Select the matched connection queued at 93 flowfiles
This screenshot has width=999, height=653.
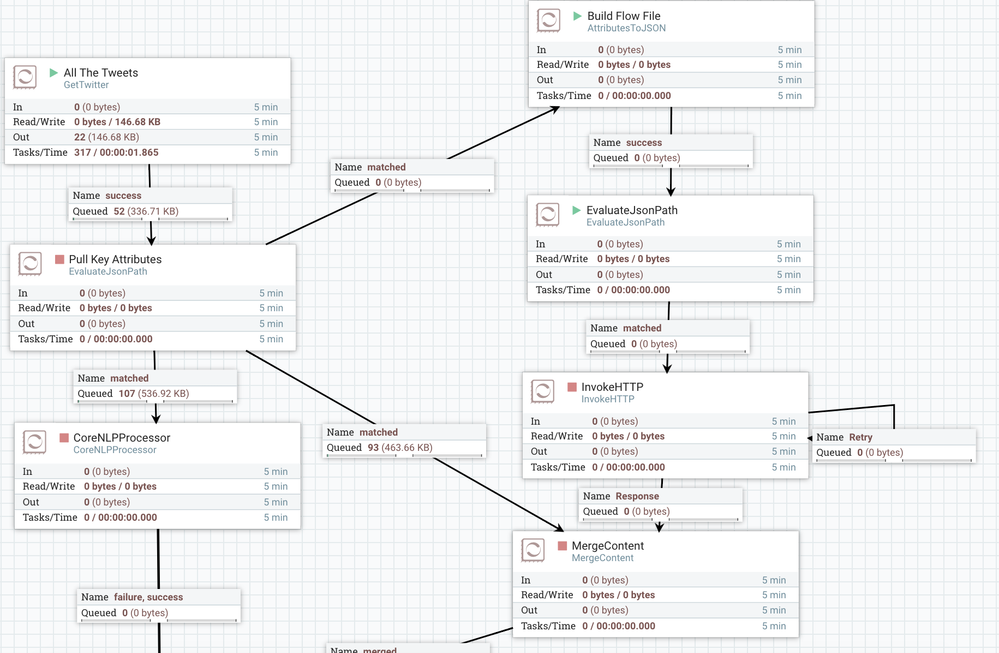pyautogui.click(x=403, y=440)
